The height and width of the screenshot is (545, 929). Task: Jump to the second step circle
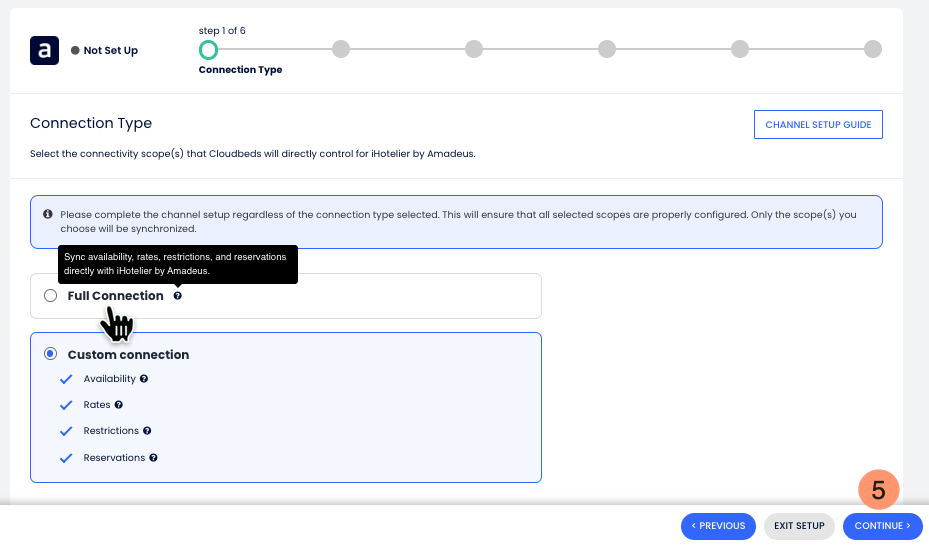click(341, 49)
